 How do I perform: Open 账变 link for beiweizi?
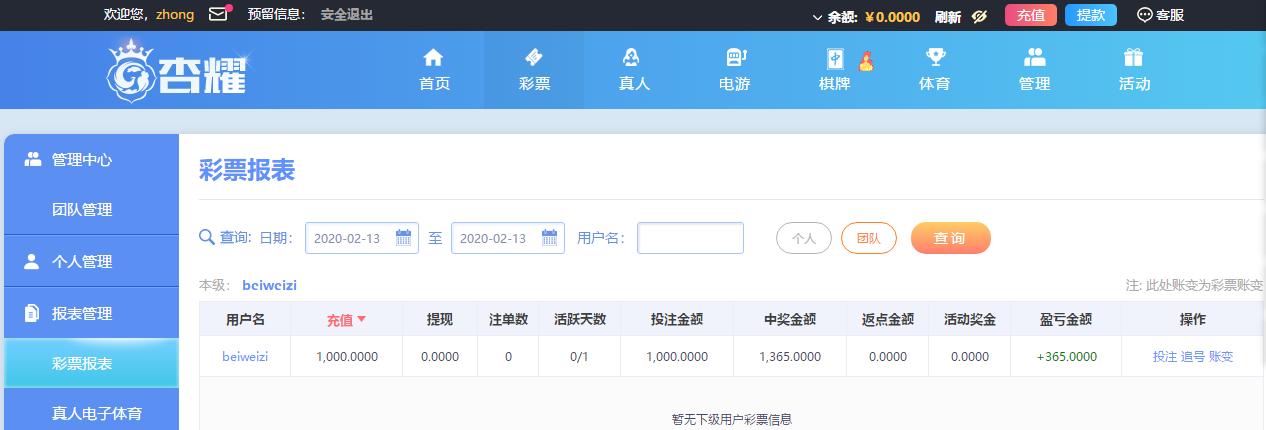click(x=1221, y=356)
